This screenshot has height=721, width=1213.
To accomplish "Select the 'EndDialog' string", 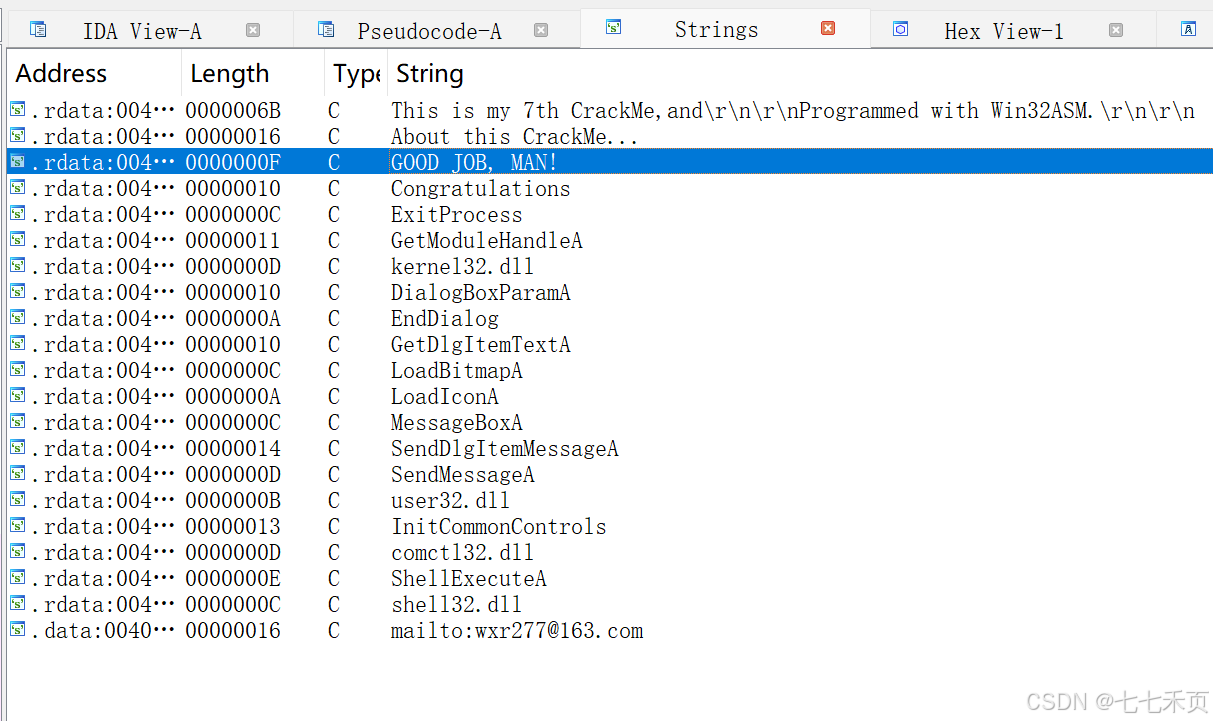I will click(444, 319).
